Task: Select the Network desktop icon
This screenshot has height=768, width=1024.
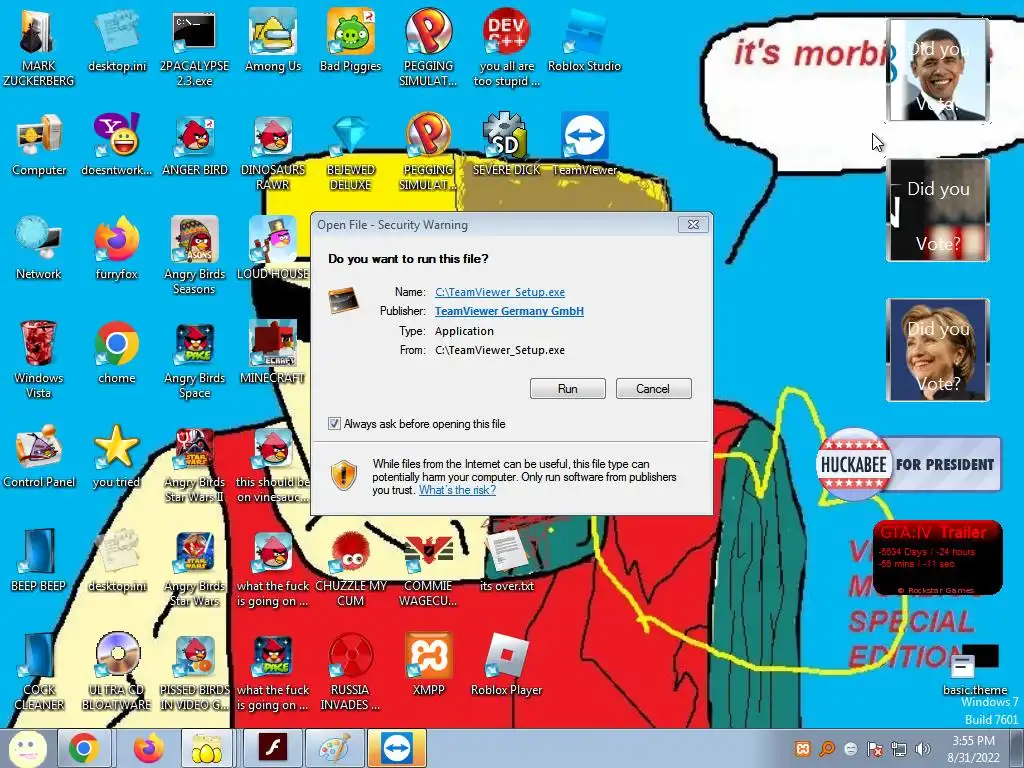Action: 39,249
